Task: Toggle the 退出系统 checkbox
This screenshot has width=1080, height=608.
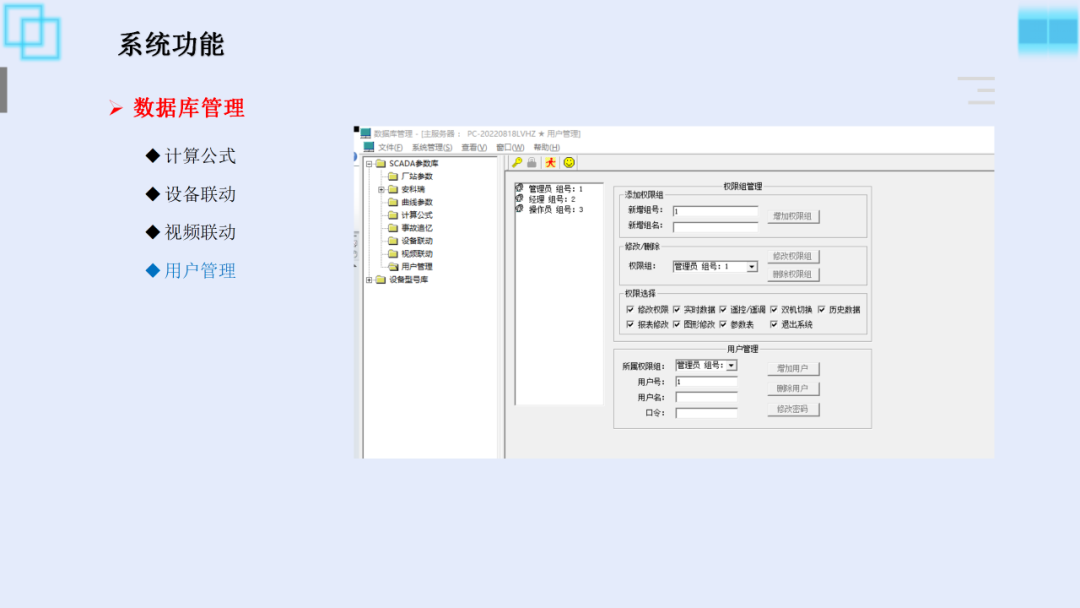Action: click(x=773, y=324)
